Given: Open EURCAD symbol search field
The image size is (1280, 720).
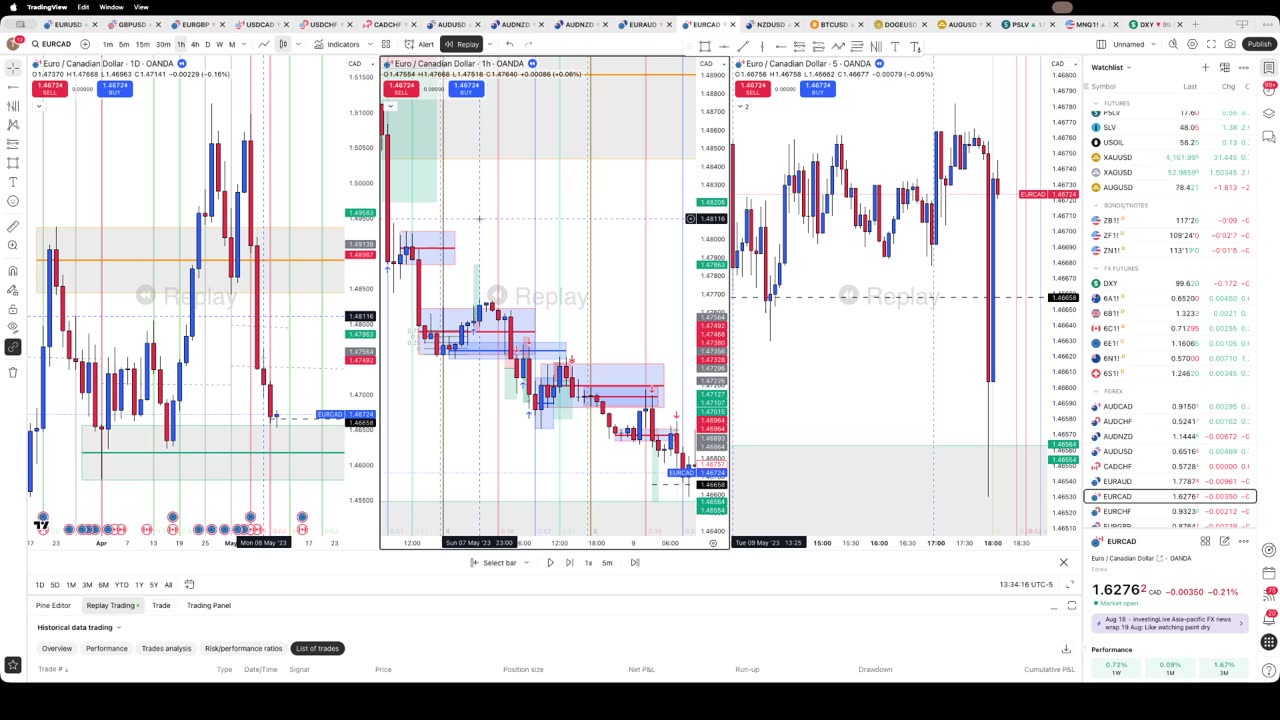Looking at the screenshot, I should click(50, 44).
